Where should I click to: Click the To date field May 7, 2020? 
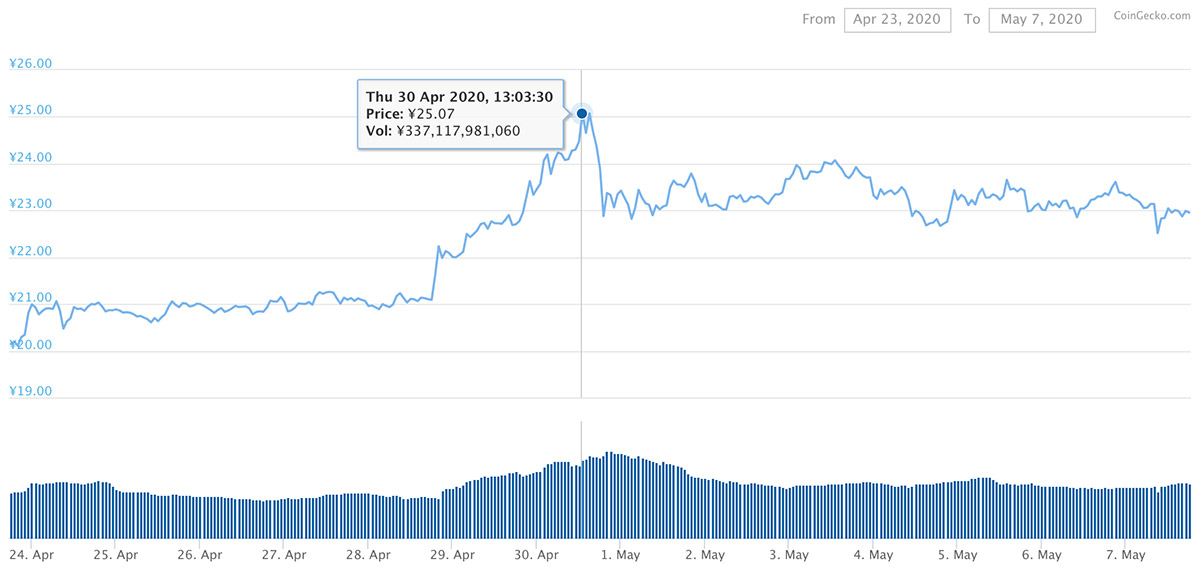pyautogui.click(x=1042, y=19)
